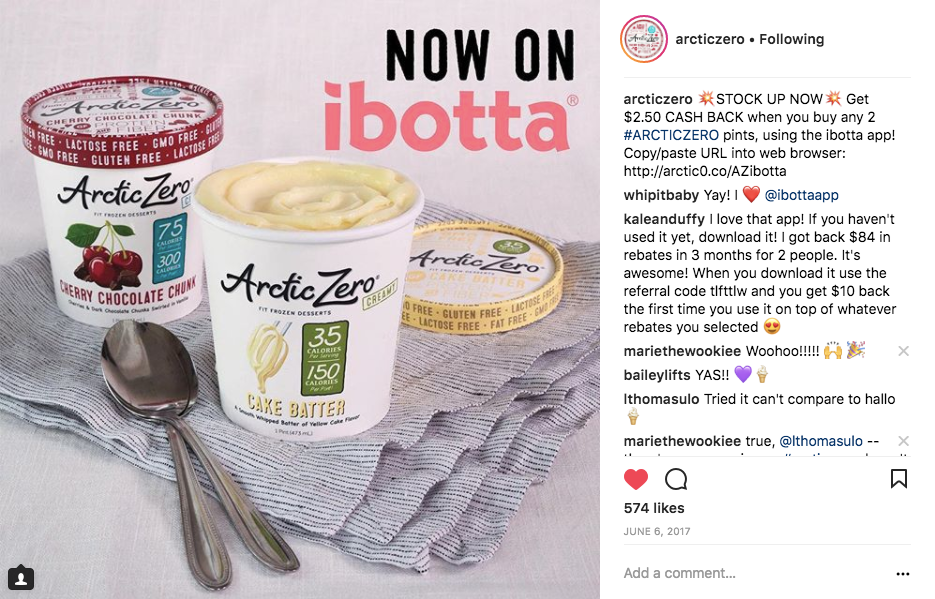Delete mariethewookiee's reply to lthomasulo
Screen dimensions: 935x599
pyautogui.click(x=903, y=441)
